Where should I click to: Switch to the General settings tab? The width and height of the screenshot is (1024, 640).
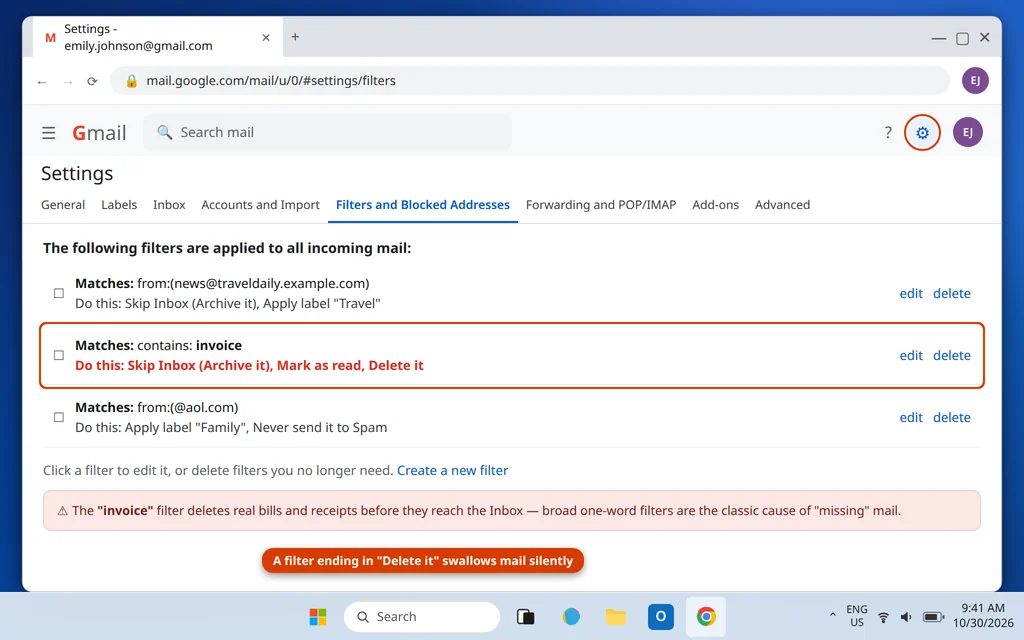[x=63, y=205]
